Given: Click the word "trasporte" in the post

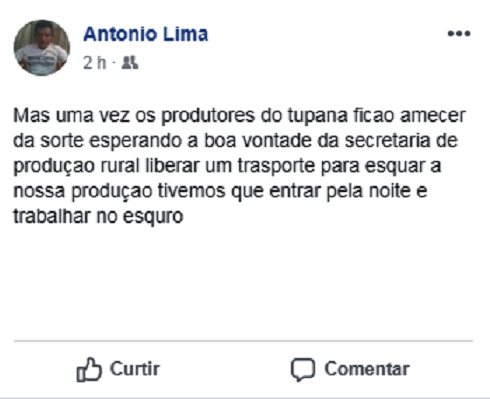Looking at the screenshot, I should point(276,166).
